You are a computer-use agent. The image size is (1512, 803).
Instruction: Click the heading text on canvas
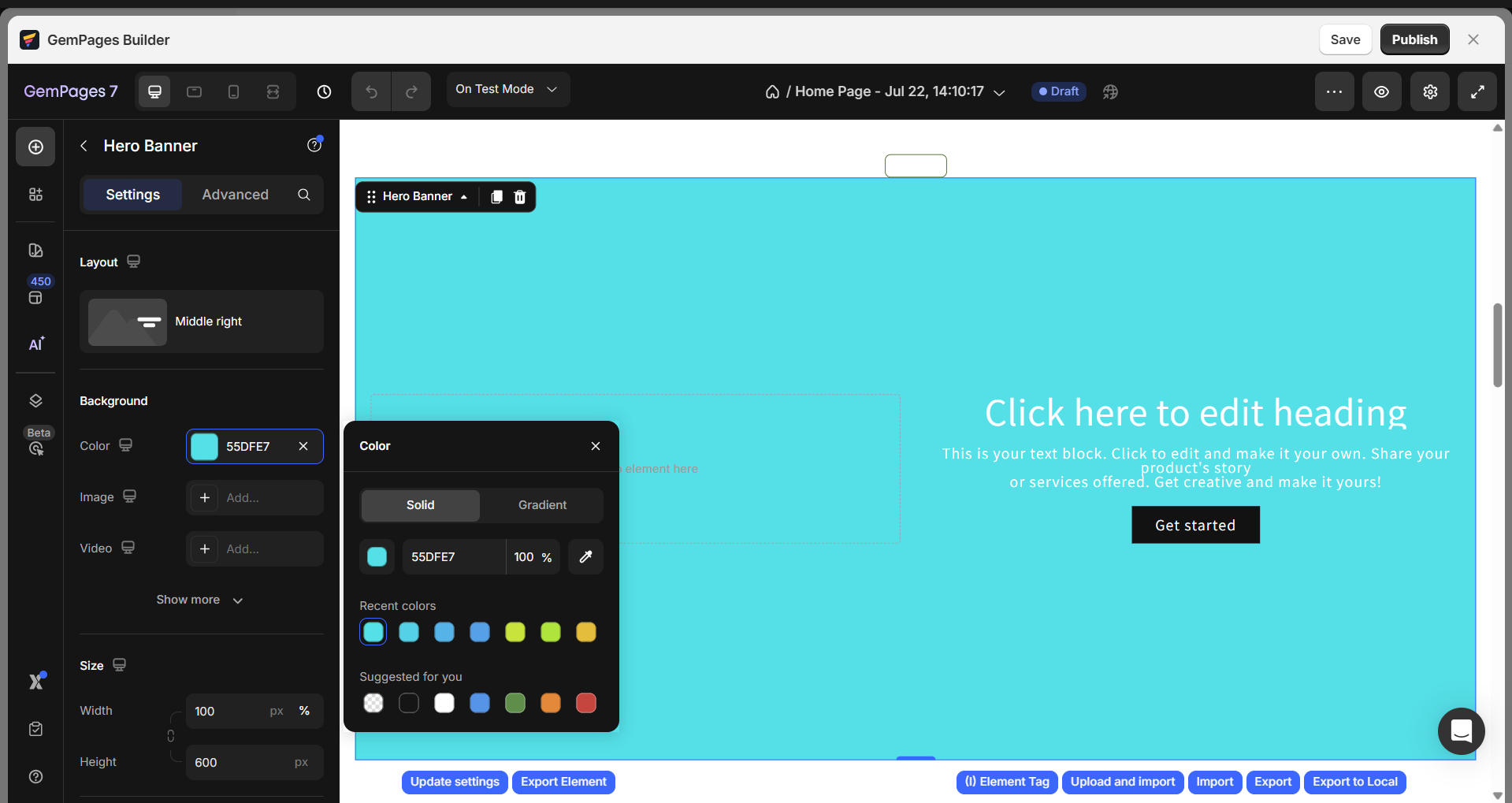1195,413
